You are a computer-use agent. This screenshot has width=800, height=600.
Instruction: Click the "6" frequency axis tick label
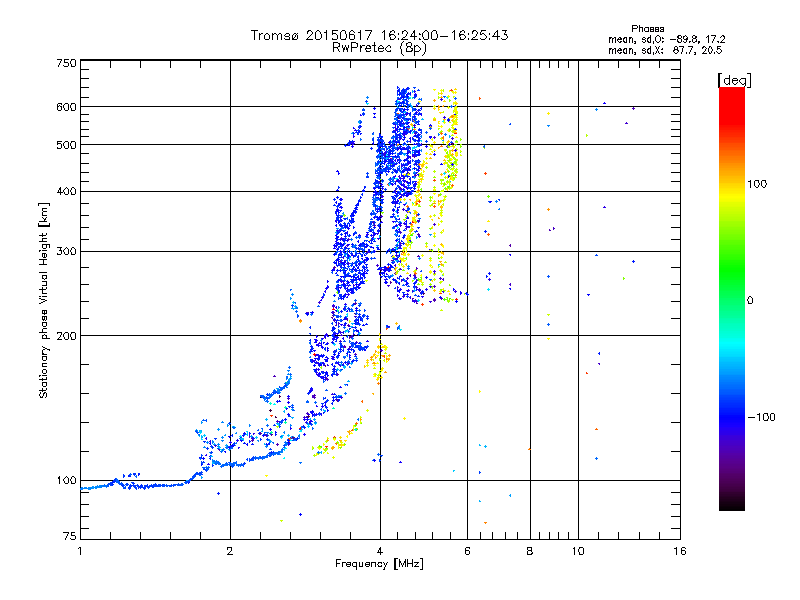click(x=467, y=551)
